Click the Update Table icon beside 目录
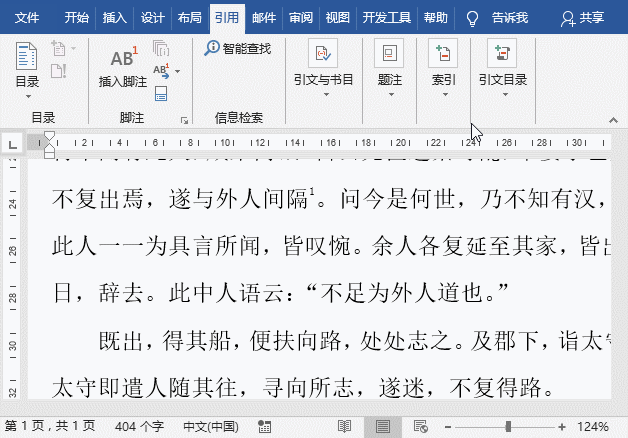This screenshot has width=628, height=438. [x=58, y=71]
